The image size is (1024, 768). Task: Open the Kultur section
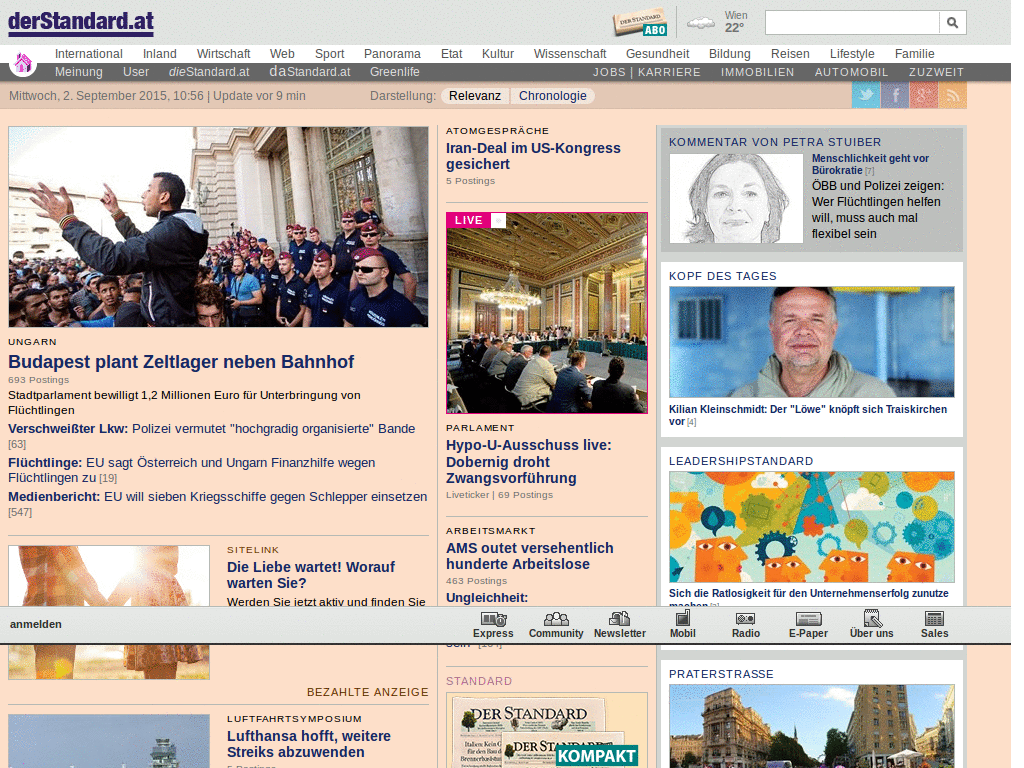click(498, 54)
